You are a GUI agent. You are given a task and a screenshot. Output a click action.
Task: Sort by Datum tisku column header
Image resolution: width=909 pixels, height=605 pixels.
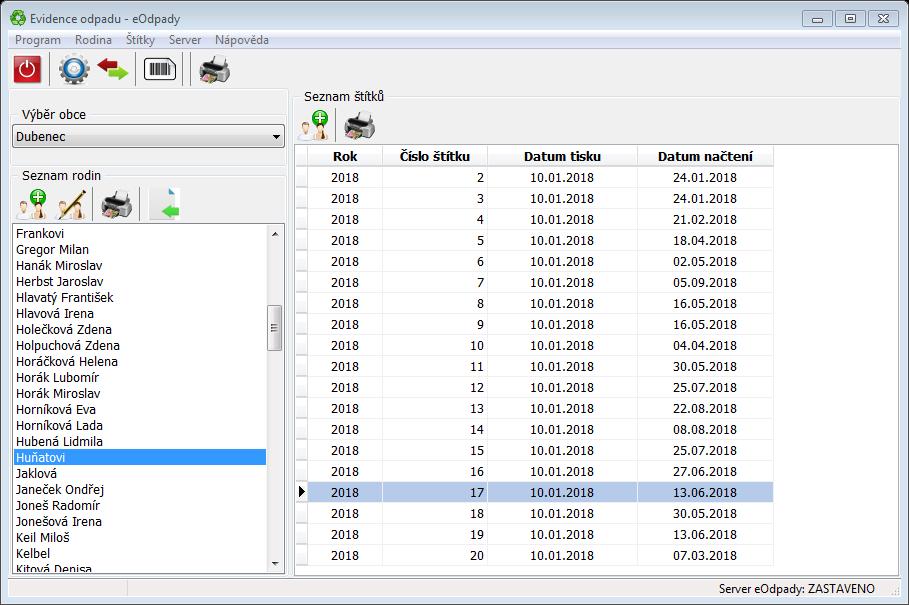click(x=562, y=156)
